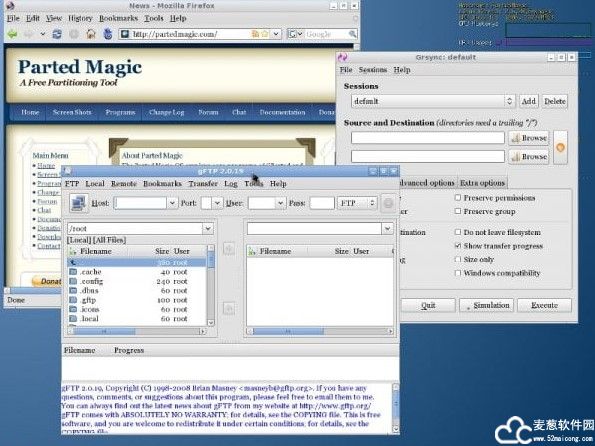Select the .cache folder in gFTP

(x=137, y=272)
